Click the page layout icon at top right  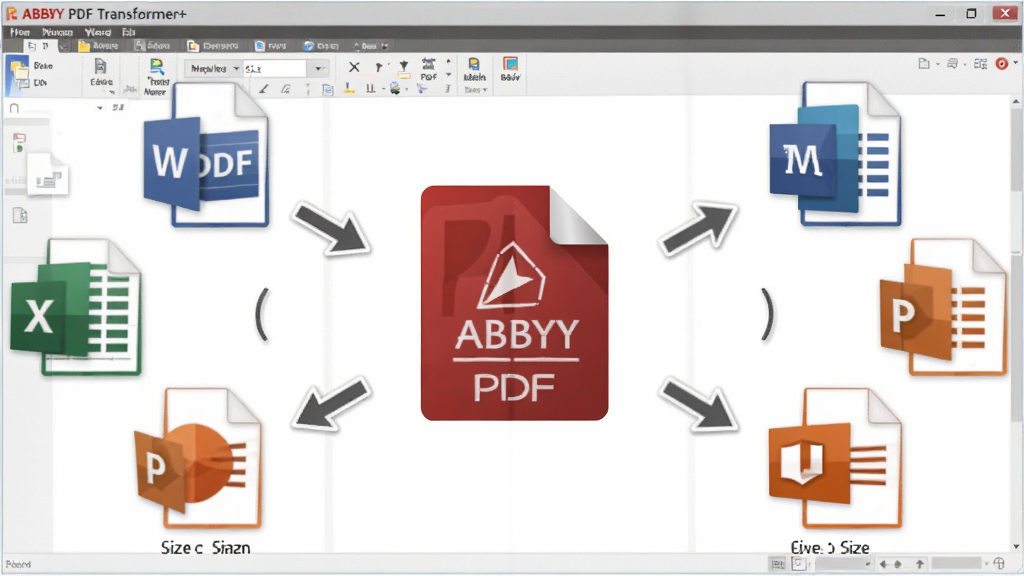[x=923, y=63]
